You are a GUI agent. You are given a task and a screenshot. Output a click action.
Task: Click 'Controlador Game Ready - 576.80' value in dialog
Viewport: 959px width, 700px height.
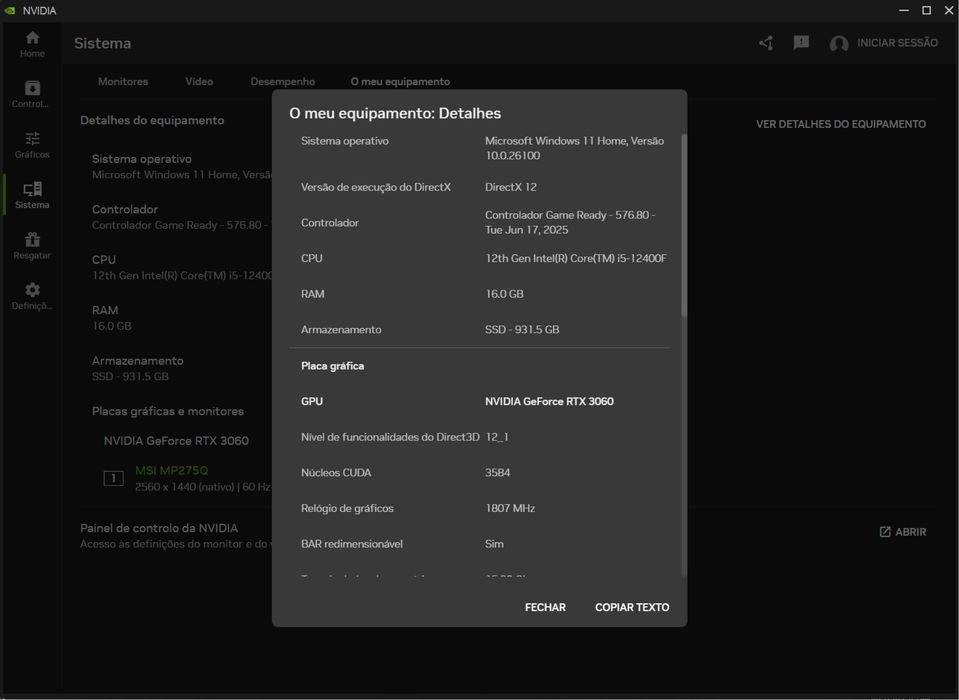tap(569, 223)
